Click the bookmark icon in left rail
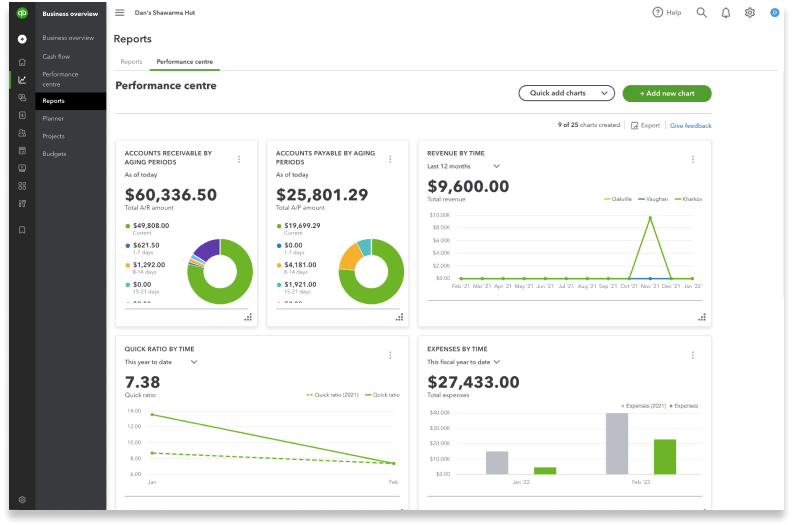 click(x=22, y=230)
